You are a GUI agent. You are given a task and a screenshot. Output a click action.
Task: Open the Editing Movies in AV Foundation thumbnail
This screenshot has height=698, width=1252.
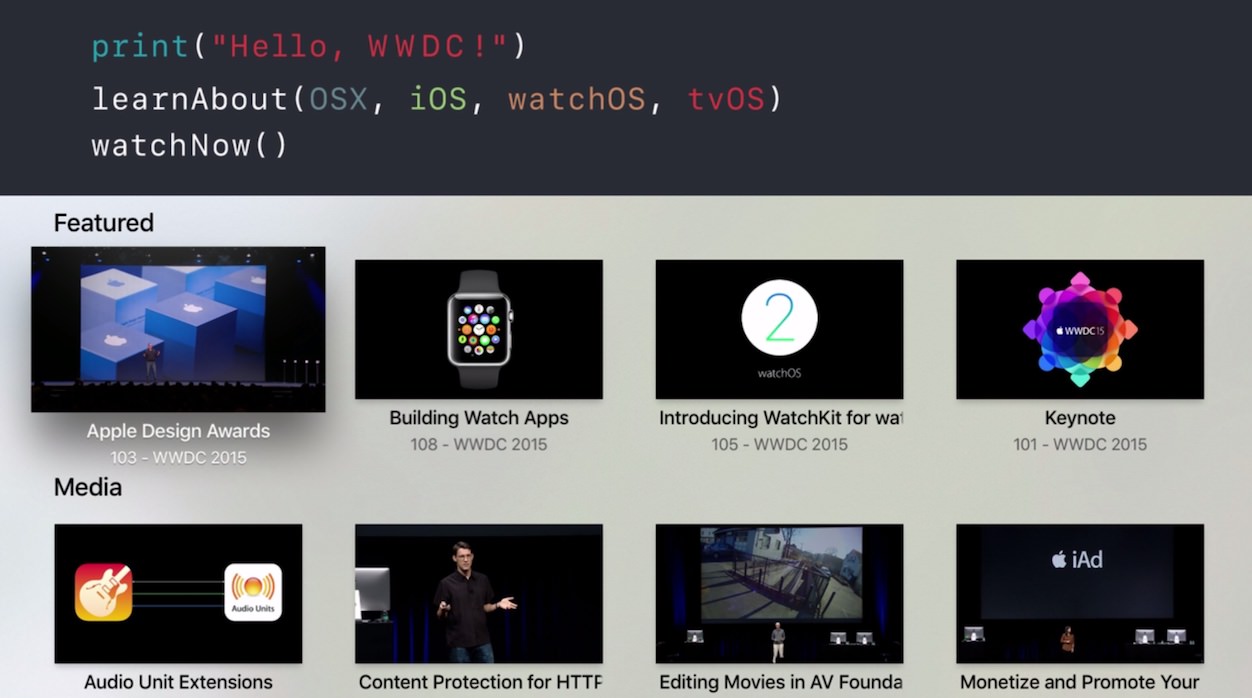779,594
